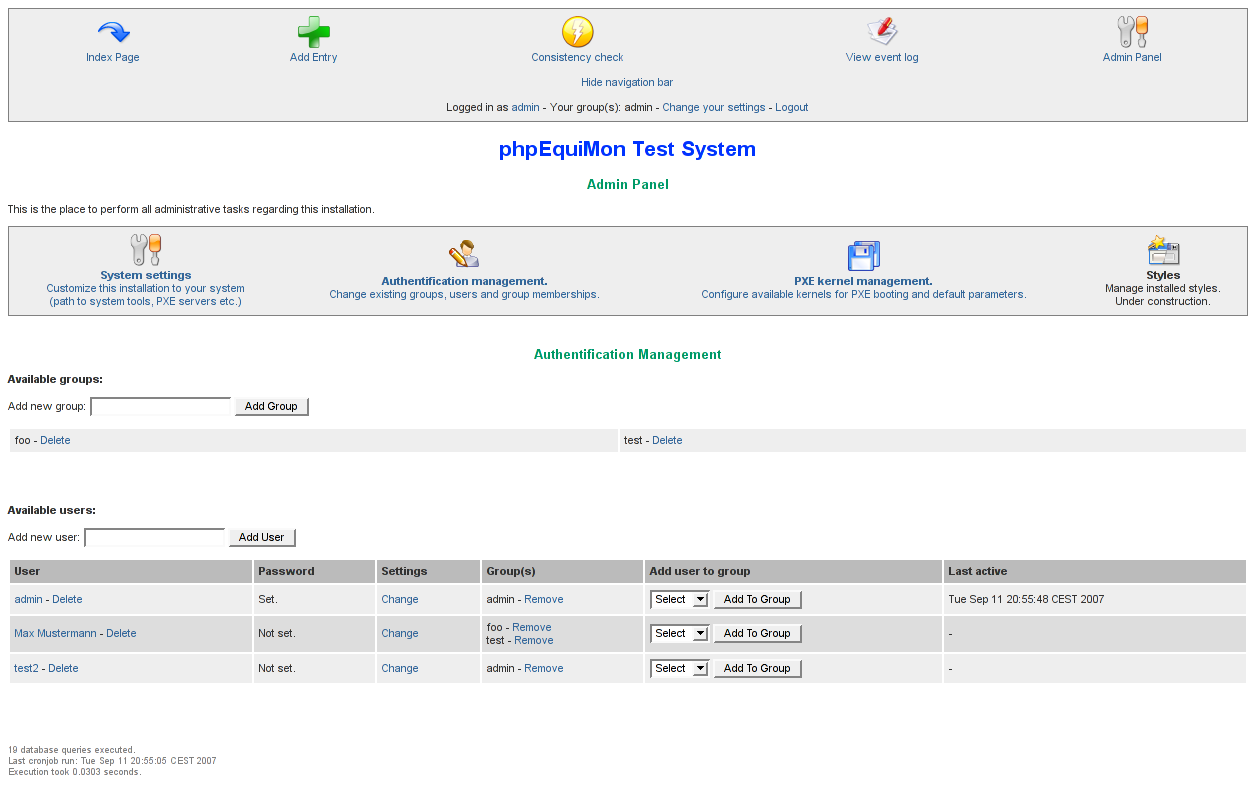Expand the group Select dropdown for test2
Image resolution: width=1256 pixels, height=787 pixels.
pos(679,668)
